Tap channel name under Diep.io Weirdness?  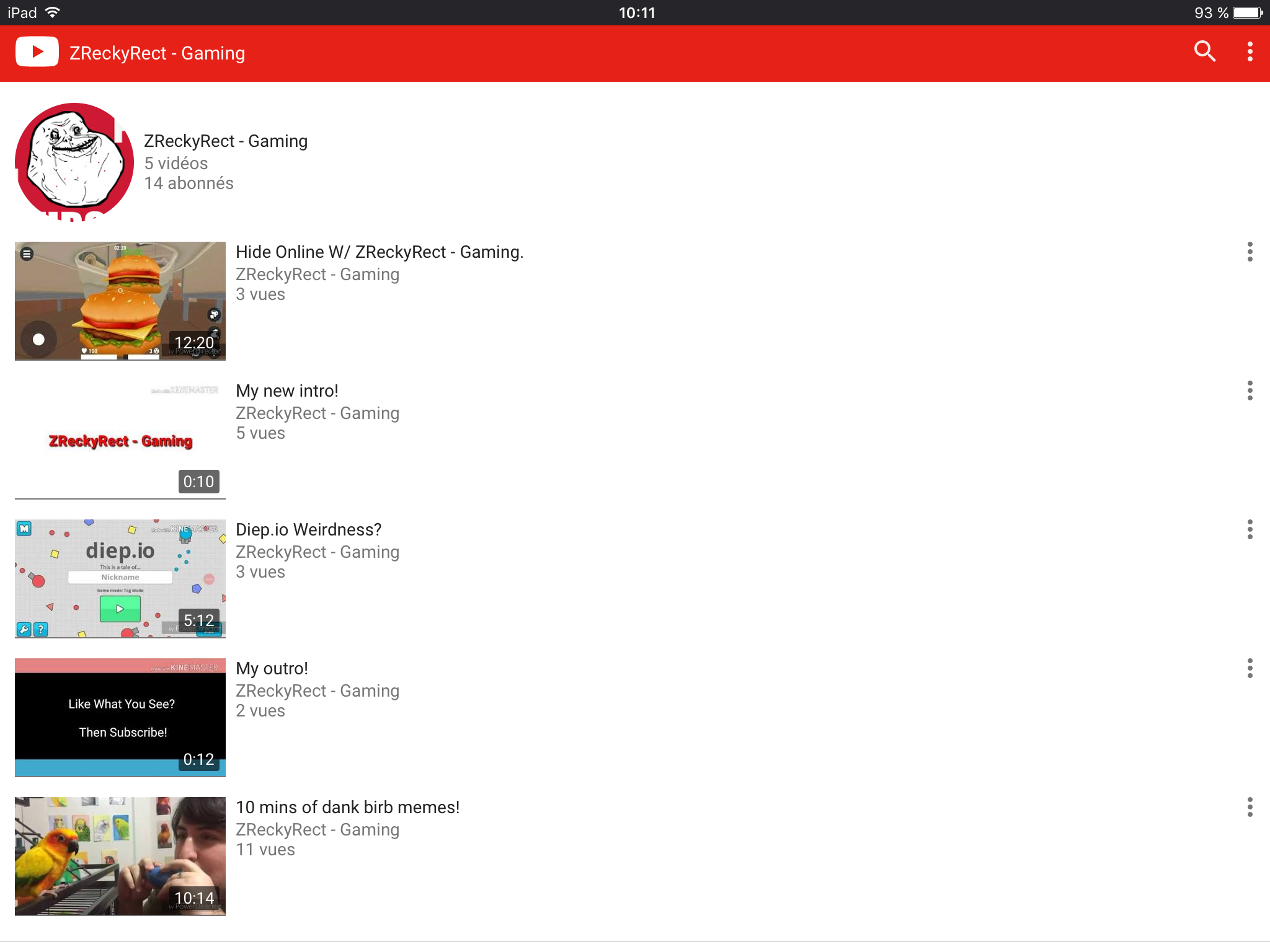(317, 552)
